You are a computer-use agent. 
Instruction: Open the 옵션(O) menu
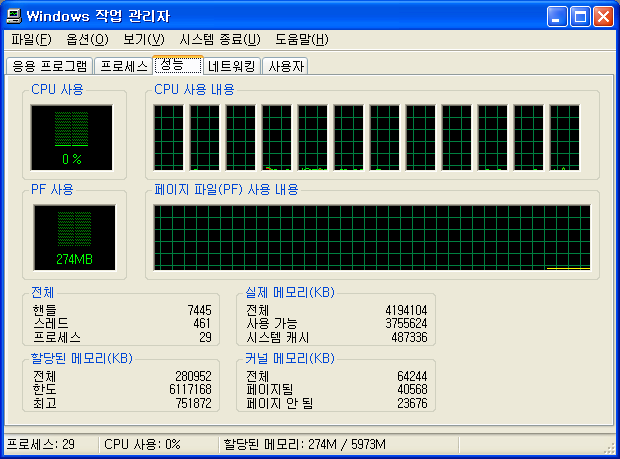click(x=87, y=40)
